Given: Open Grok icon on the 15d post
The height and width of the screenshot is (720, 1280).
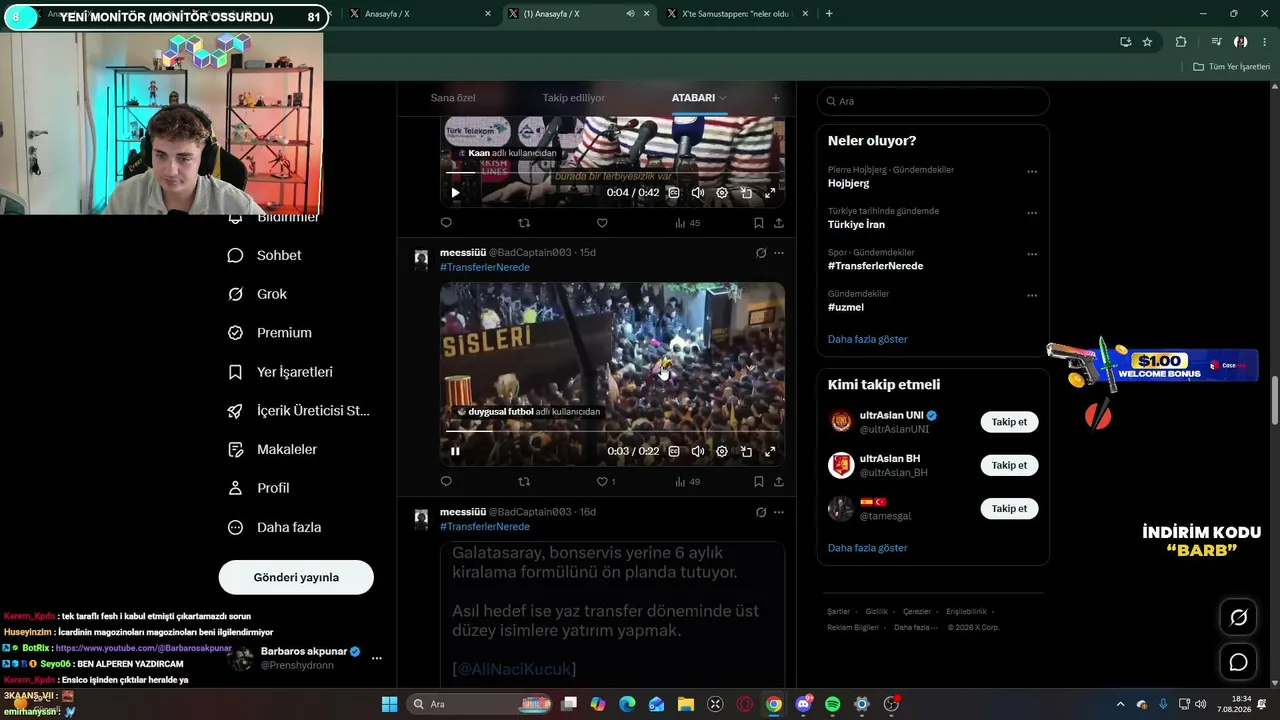Looking at the screenshot, I should tap(761, 253).
